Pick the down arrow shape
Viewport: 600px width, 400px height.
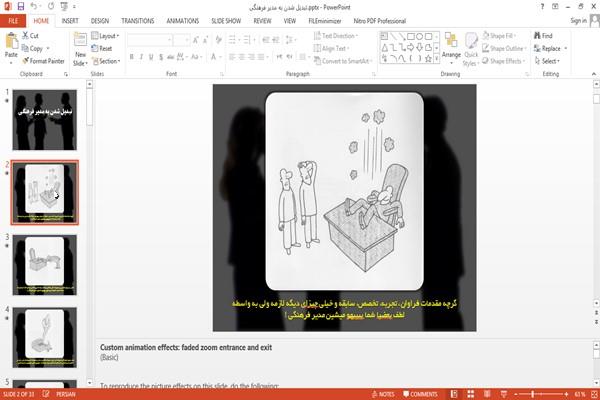(420, 47)
